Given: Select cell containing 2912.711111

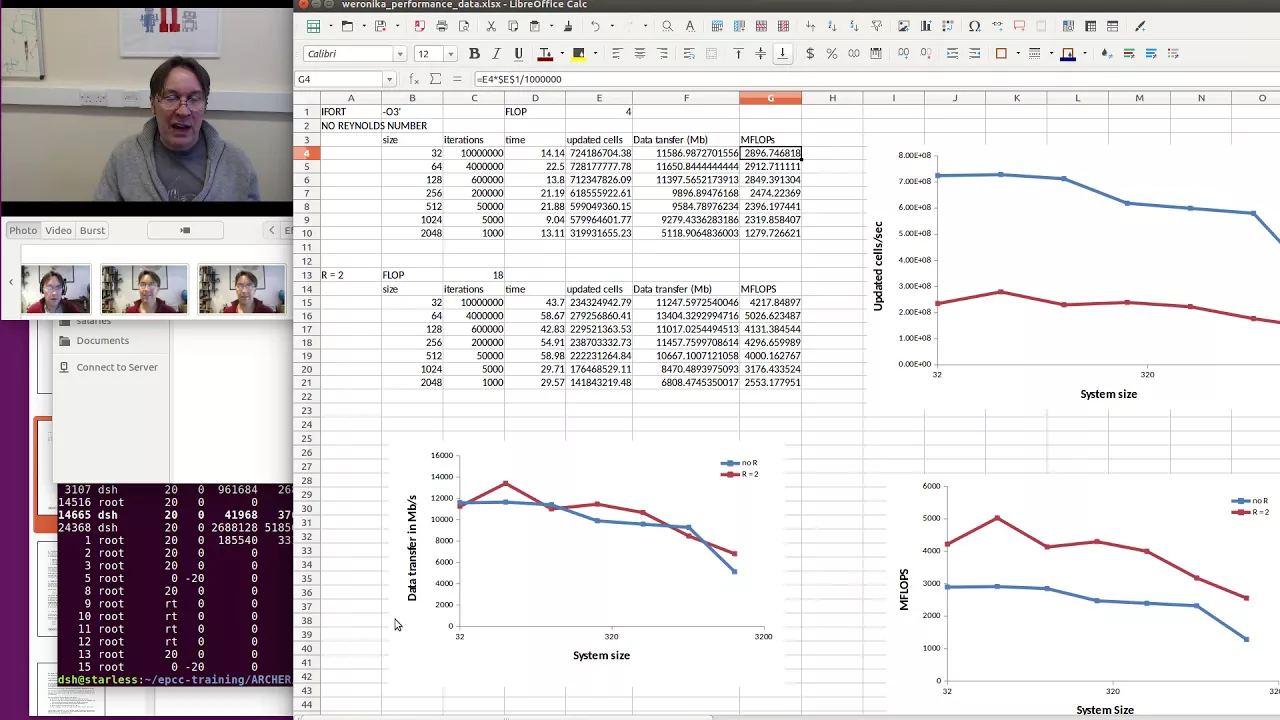Looking at the screenshot, I should pyautogui.click(x=770, y=167).
